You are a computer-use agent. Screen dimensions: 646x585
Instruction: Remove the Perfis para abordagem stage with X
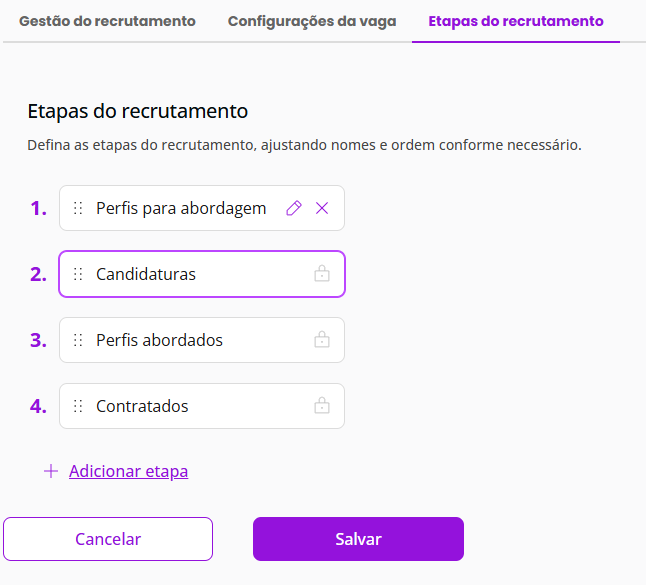(322, 208)
